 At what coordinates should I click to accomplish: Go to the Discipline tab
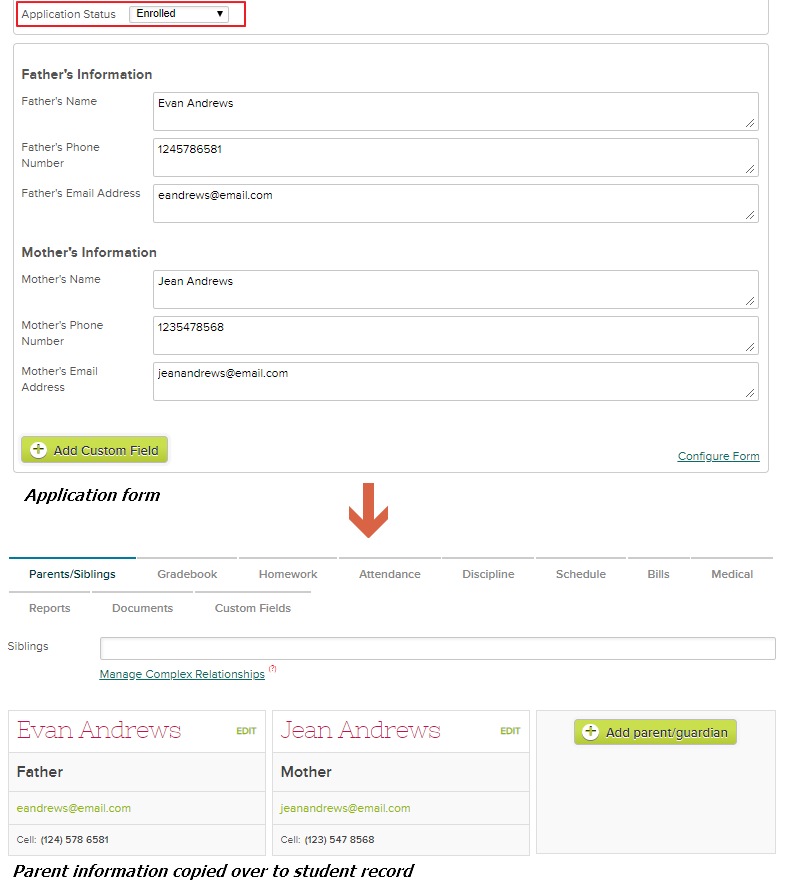coord(488,574)
